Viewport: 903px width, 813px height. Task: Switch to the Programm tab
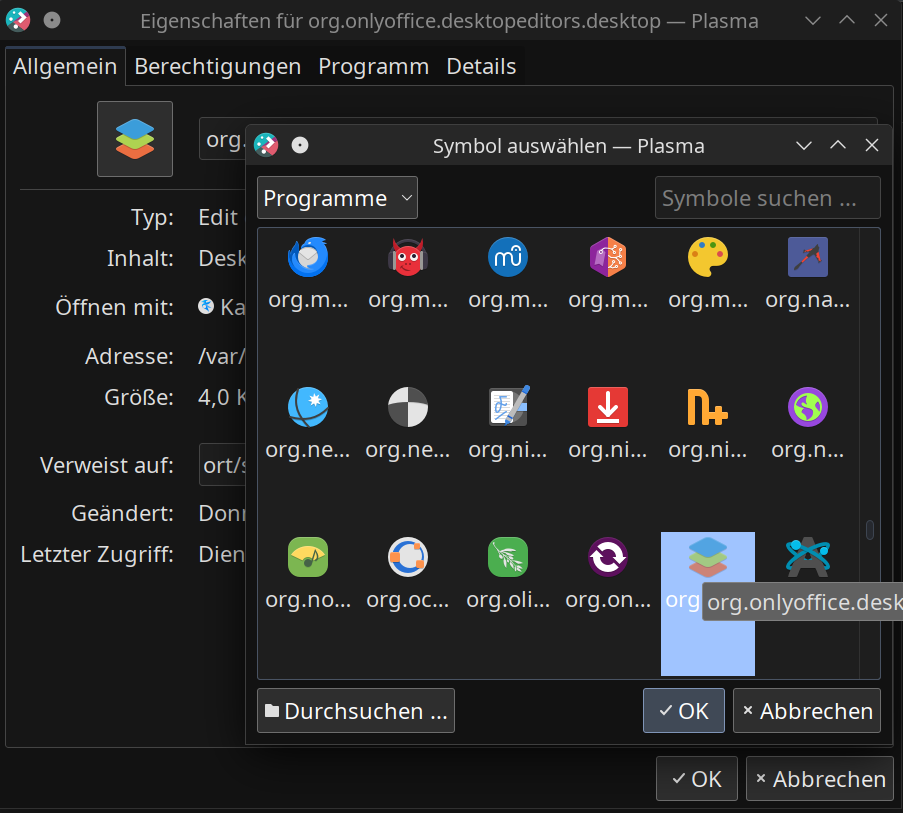click(x=374, y=66)
